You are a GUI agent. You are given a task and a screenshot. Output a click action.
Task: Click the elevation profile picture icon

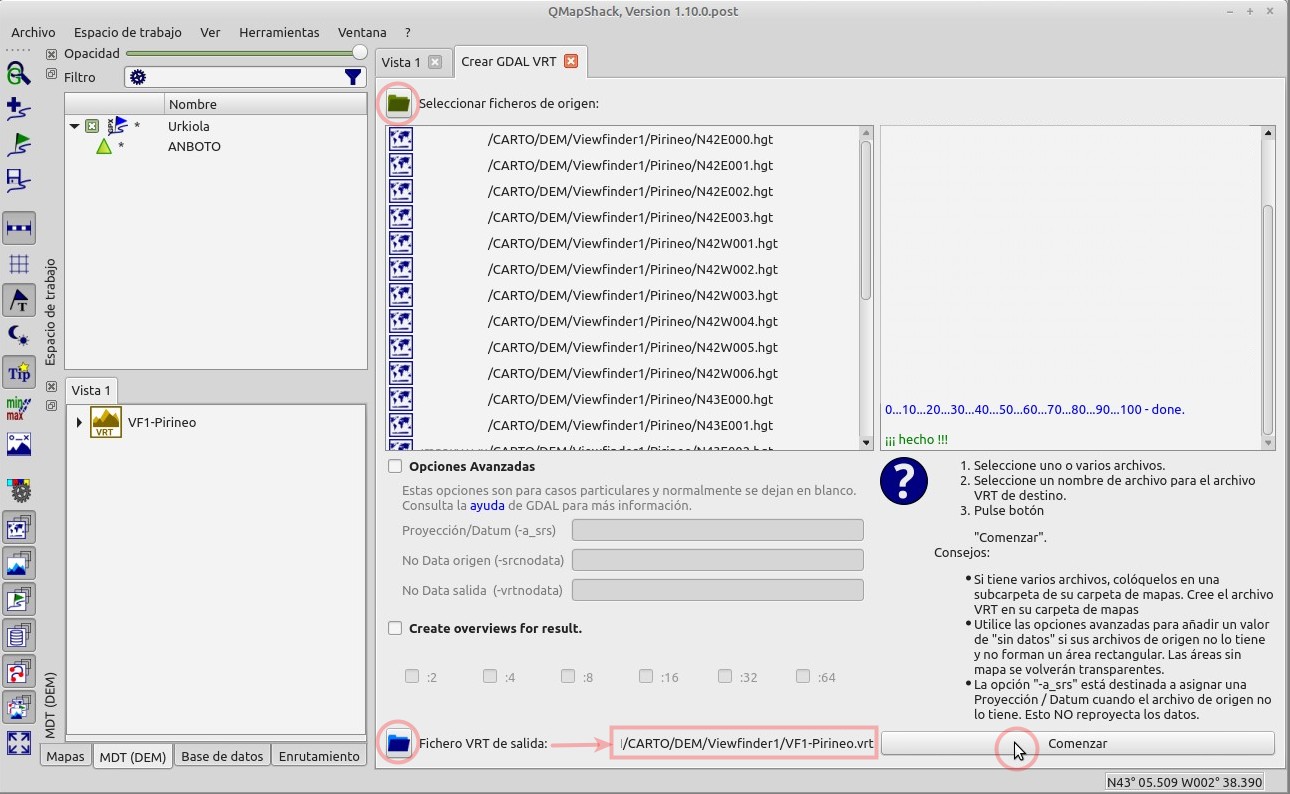coord(19,443)
